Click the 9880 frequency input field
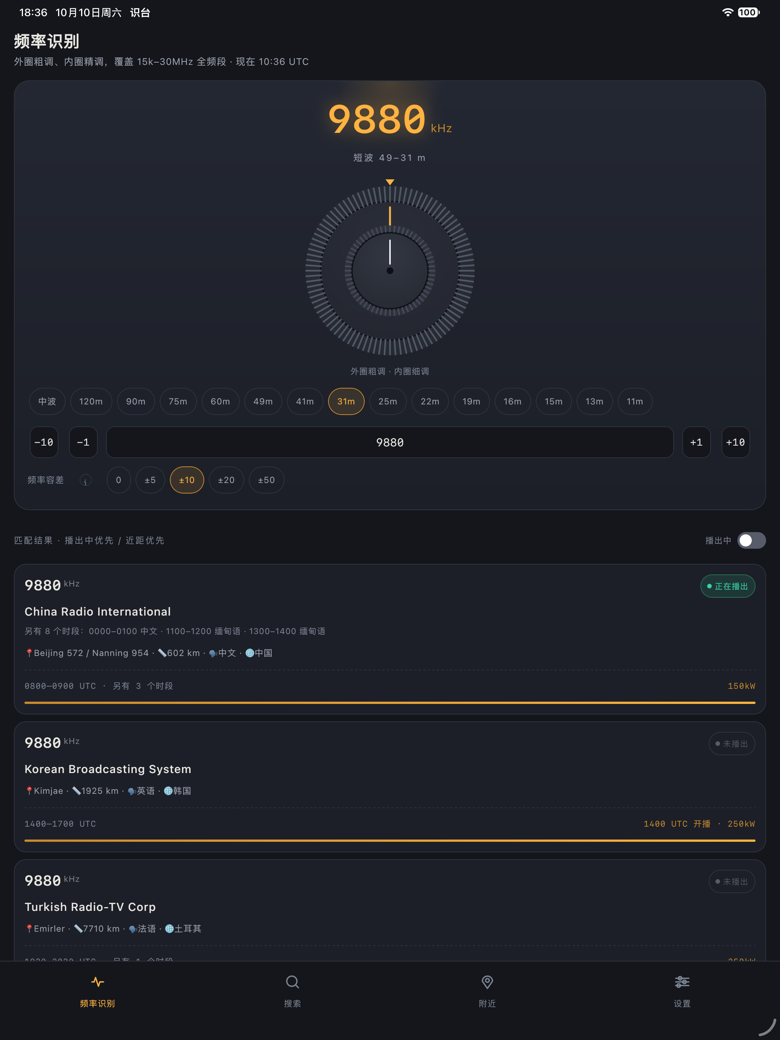The image size is (780, 1040). (390, 442)
